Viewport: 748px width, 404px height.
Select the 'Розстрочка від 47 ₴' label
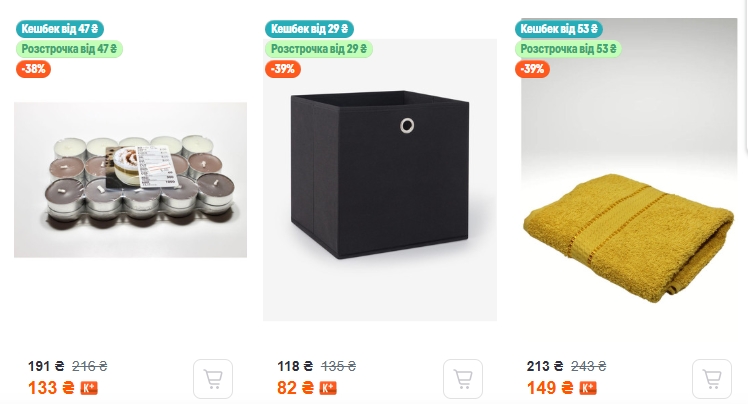click(69, 48)
